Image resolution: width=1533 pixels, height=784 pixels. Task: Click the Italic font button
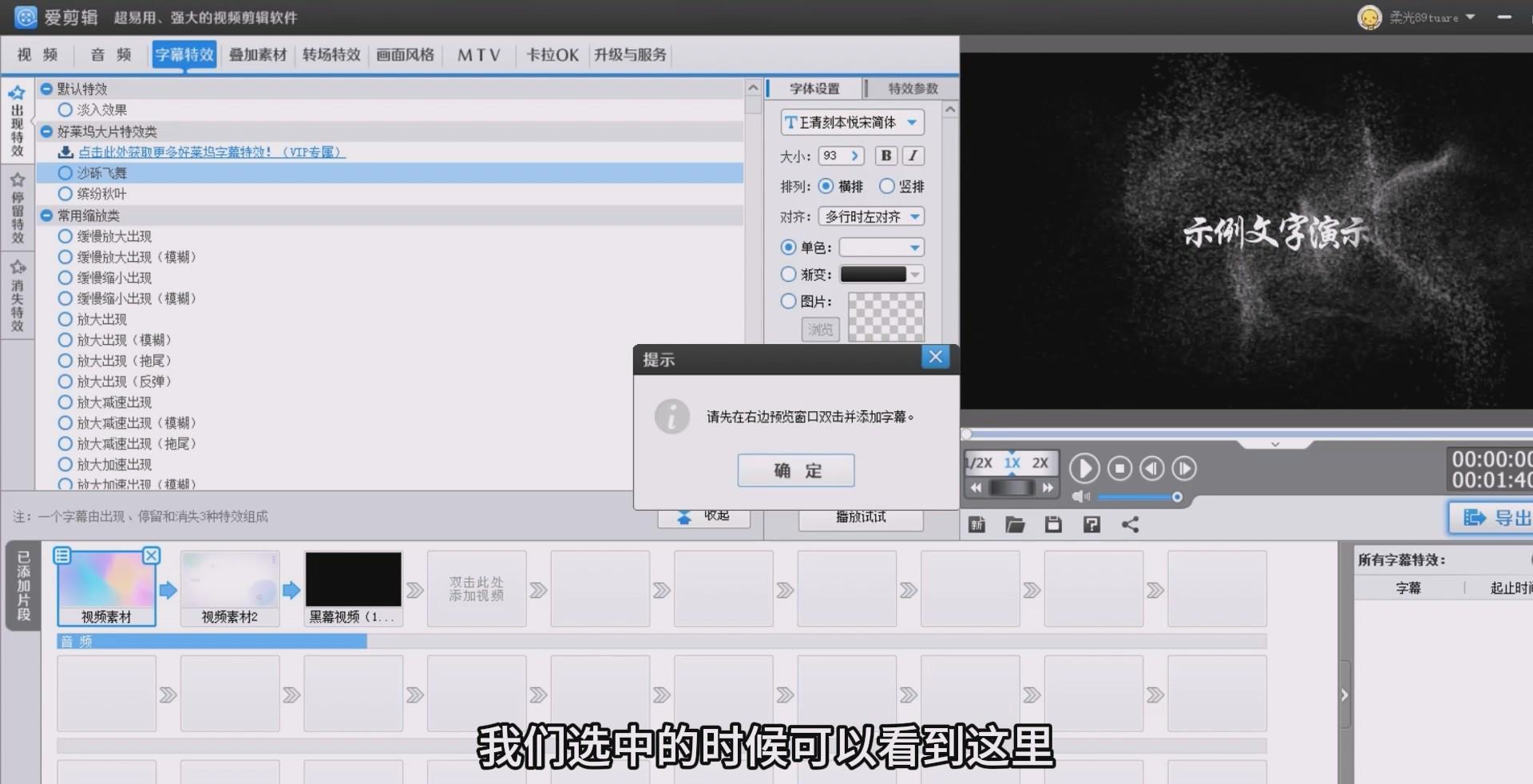tap(913, 156)
